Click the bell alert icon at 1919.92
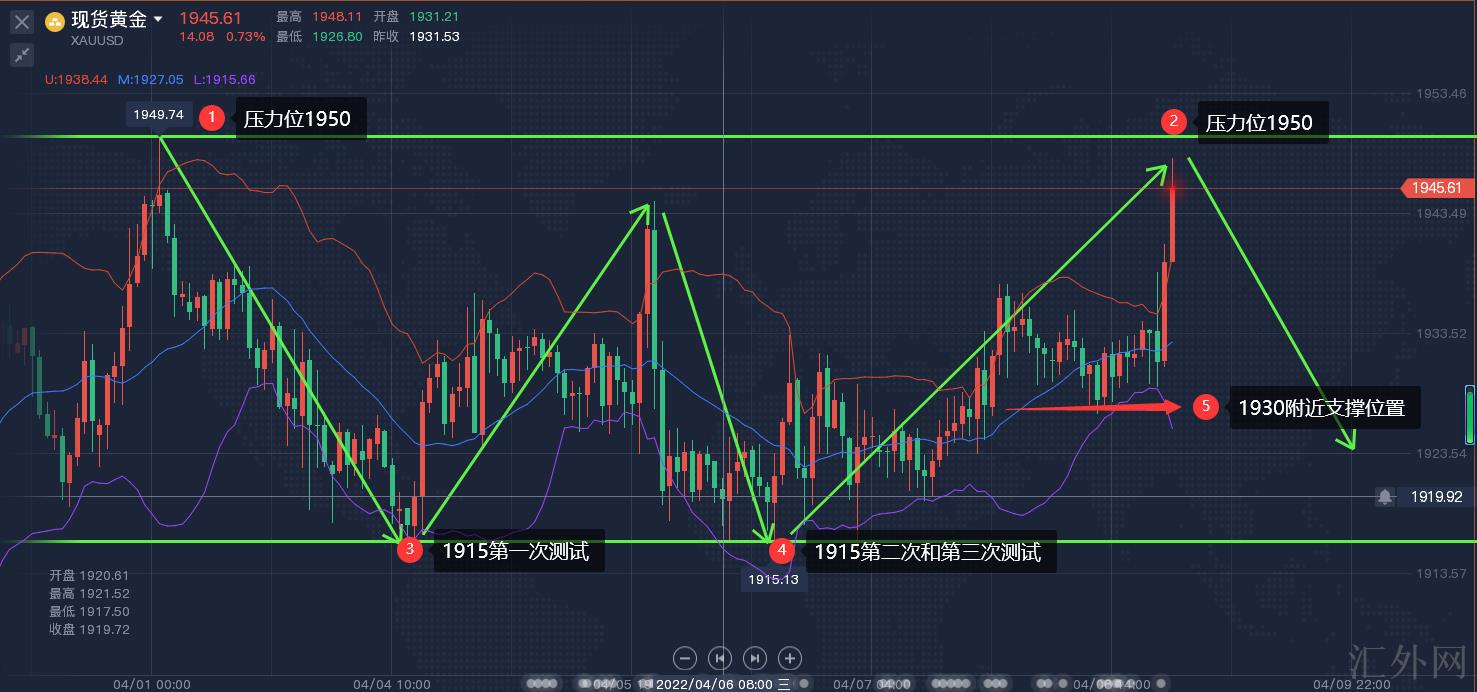 pyautogui.click(x=1385, y=496)
